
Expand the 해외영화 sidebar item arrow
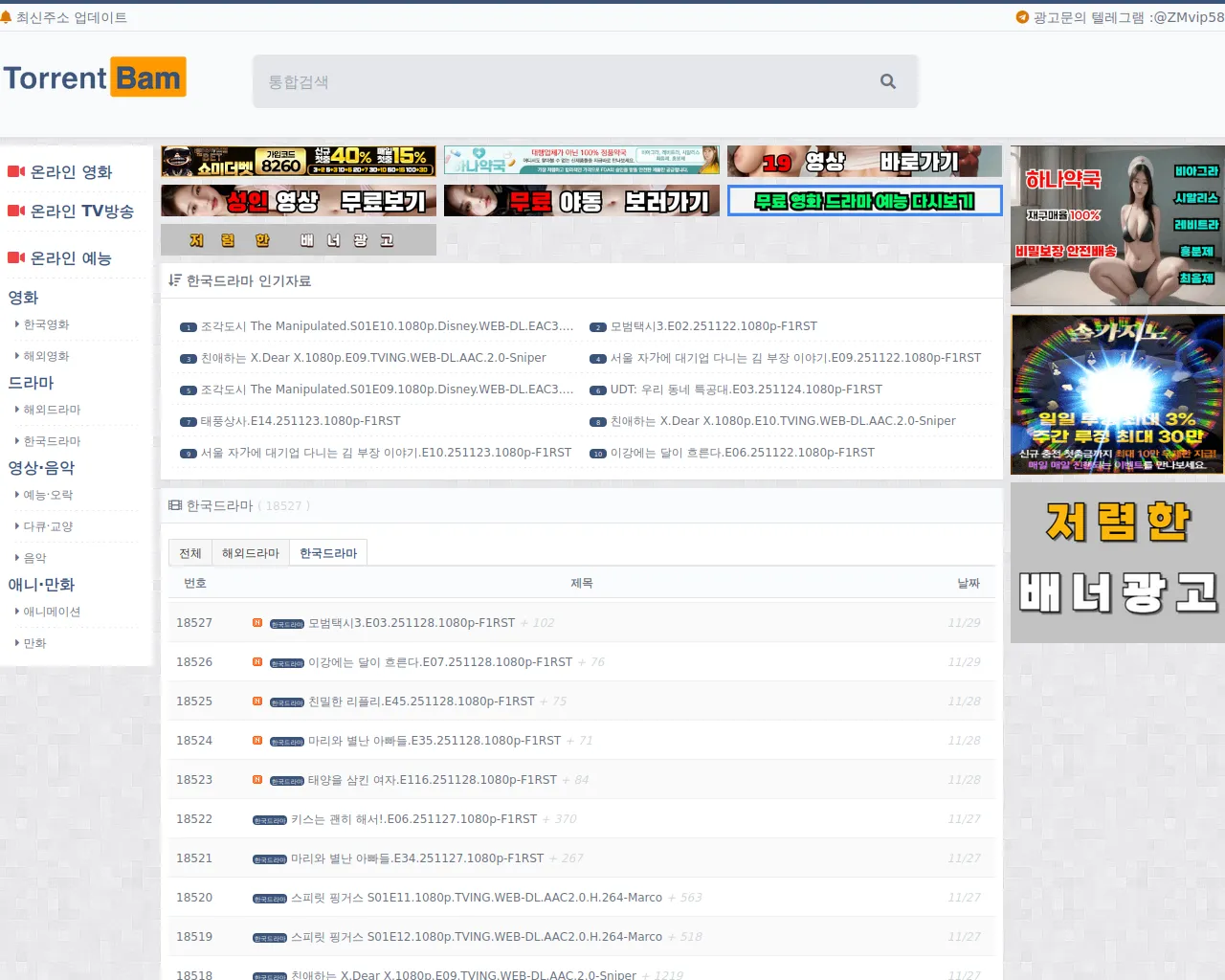(x=17, y=356)
